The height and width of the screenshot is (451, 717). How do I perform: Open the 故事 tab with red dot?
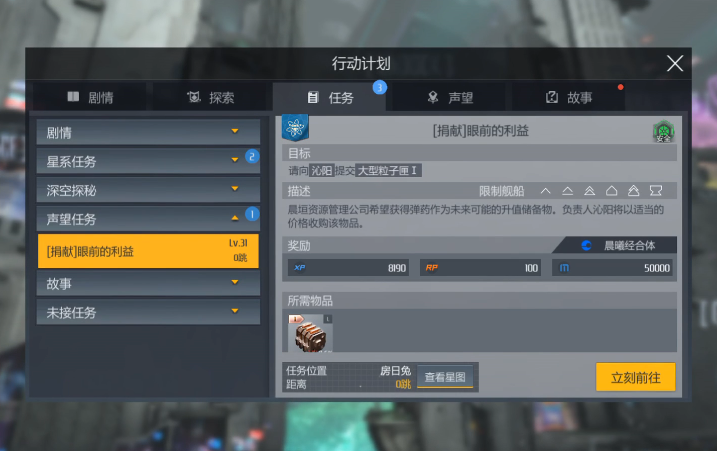click(569, 97)
